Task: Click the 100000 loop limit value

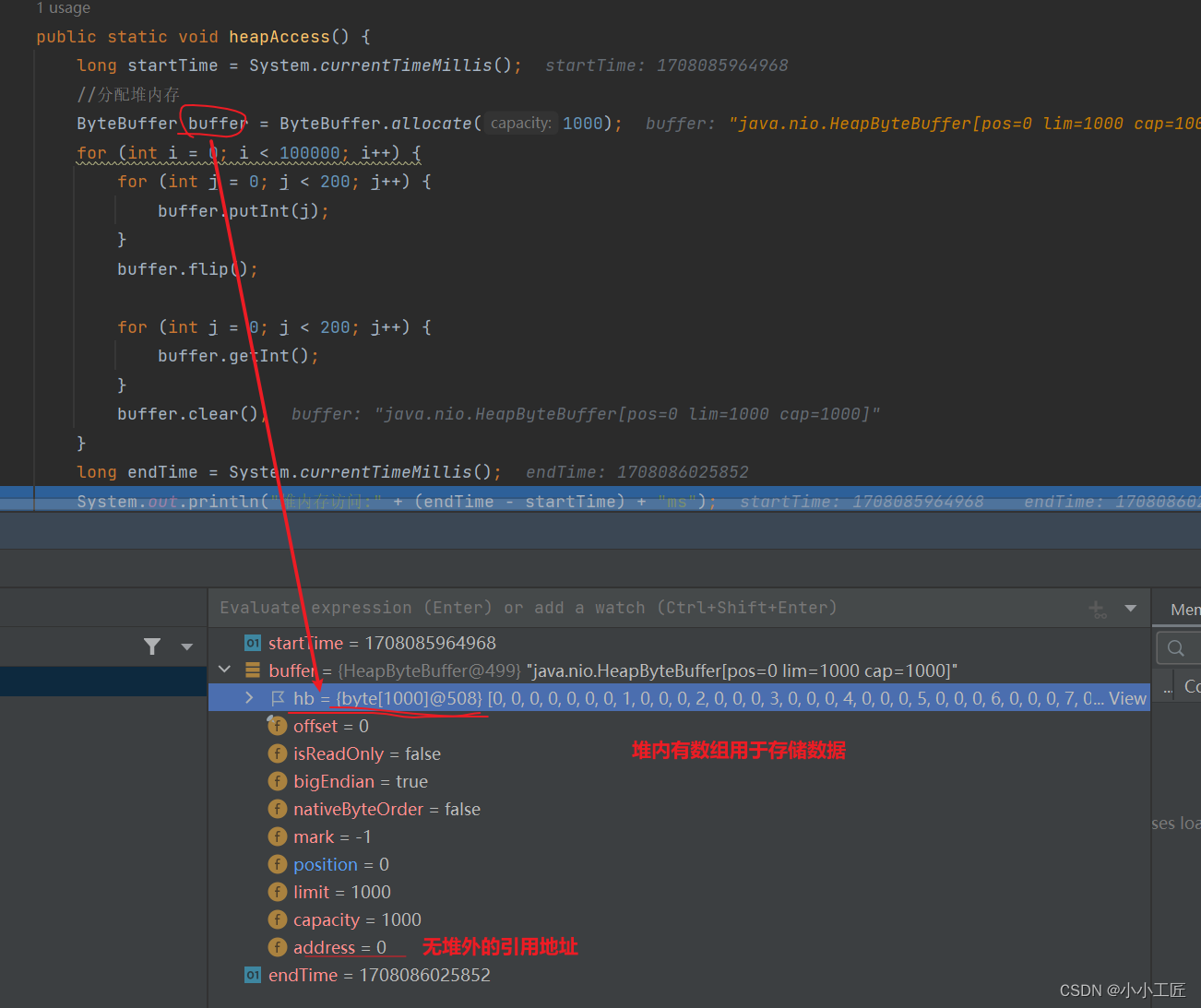Action: (x=310, y=153)
